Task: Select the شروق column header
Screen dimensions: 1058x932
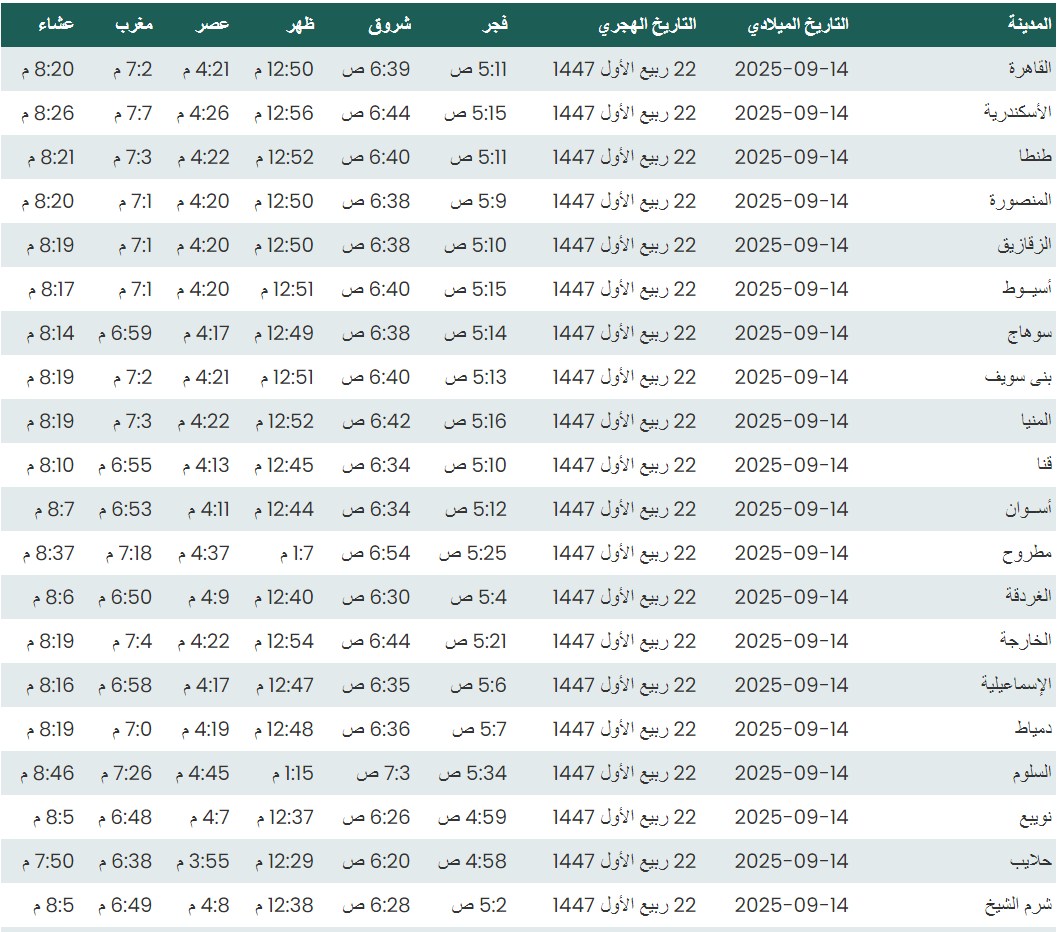Action: (x=390, y=24)
